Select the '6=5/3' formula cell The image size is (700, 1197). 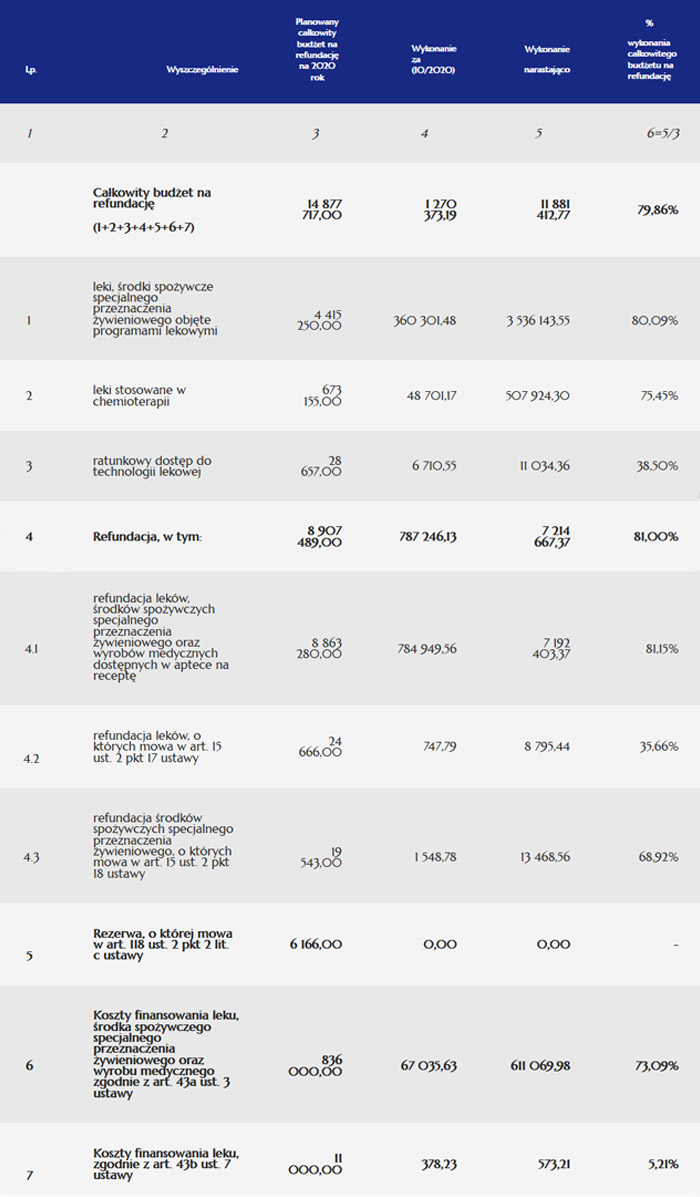[663, 133]
